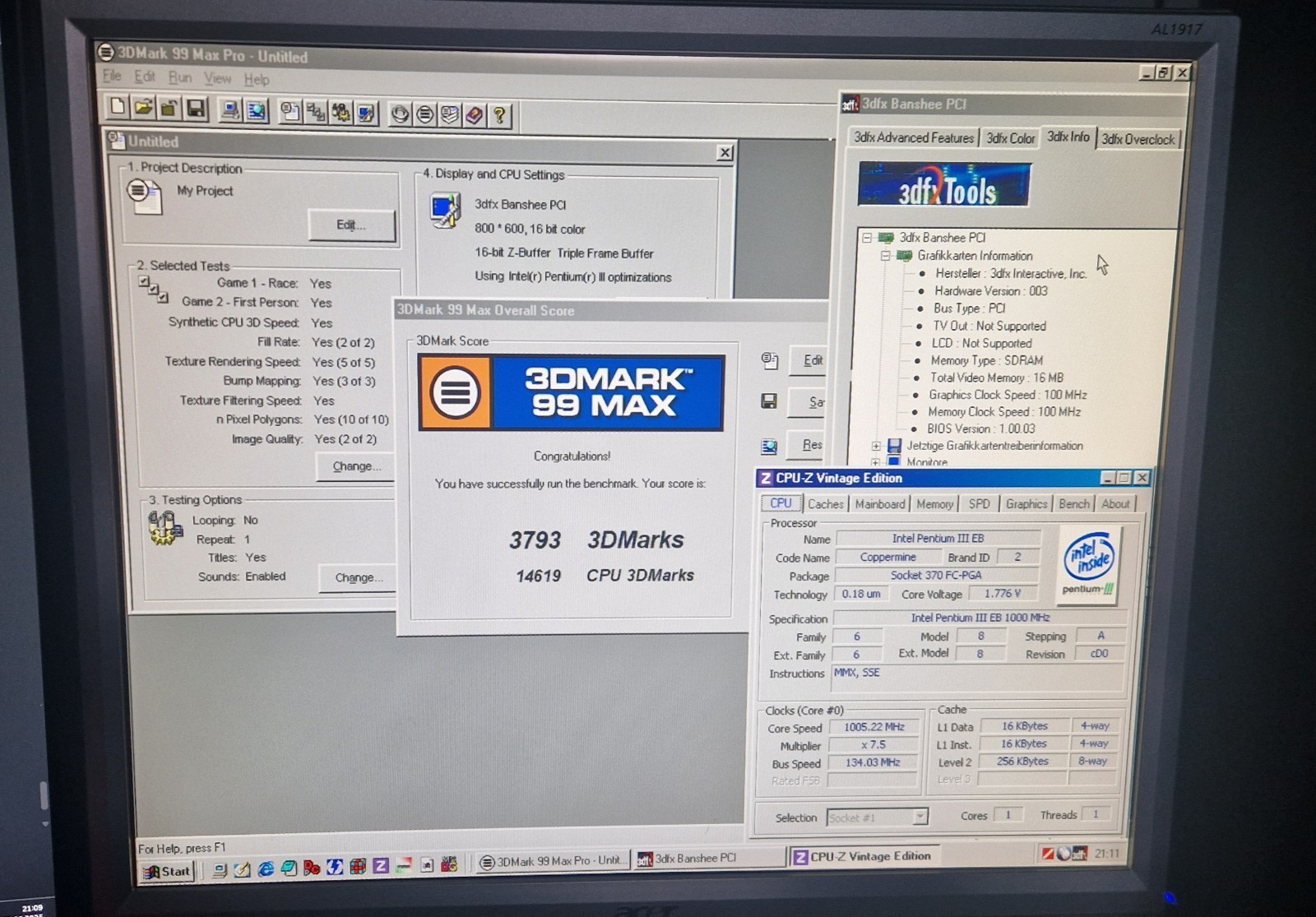Activate 3dfx Banshee PCI taskbar button
Viewport: 1316px width, 917px height.
(710, 858)
